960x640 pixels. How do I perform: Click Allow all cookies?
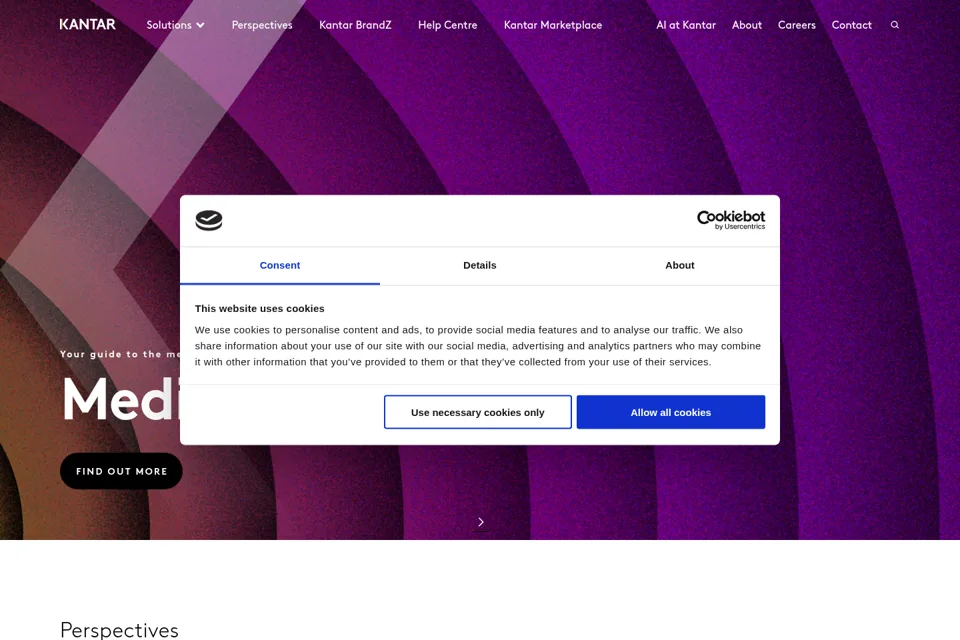(x=670, y=412)
